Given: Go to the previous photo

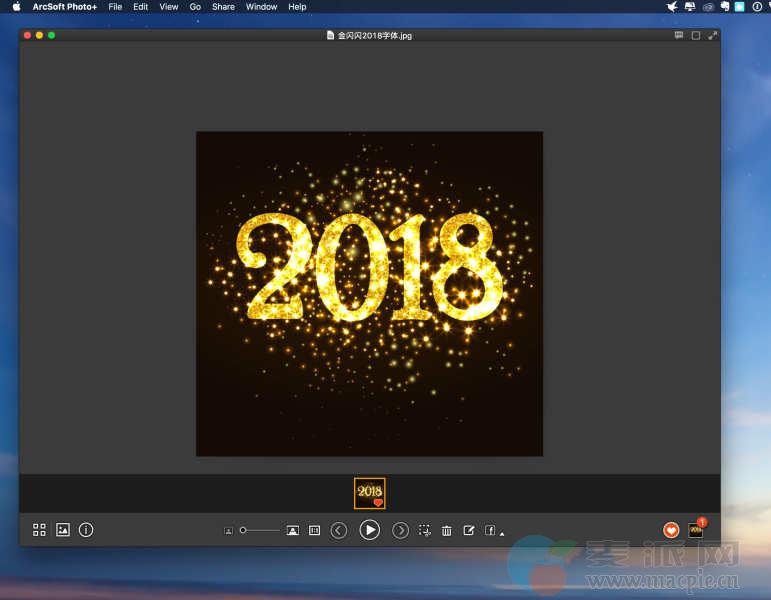Looking at the screenshot, I should tap(339, 530).
